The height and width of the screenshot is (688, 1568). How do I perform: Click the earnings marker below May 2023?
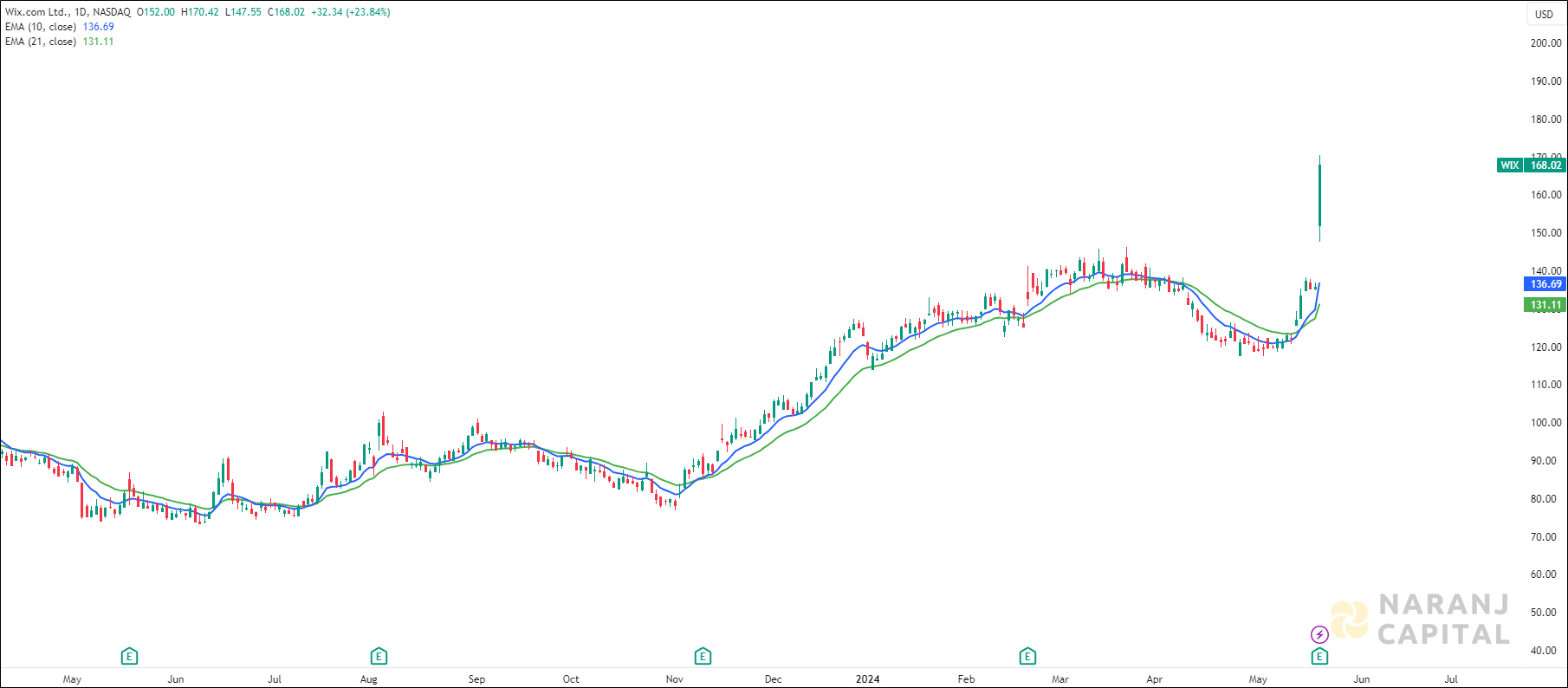click(x=129, y=656)
